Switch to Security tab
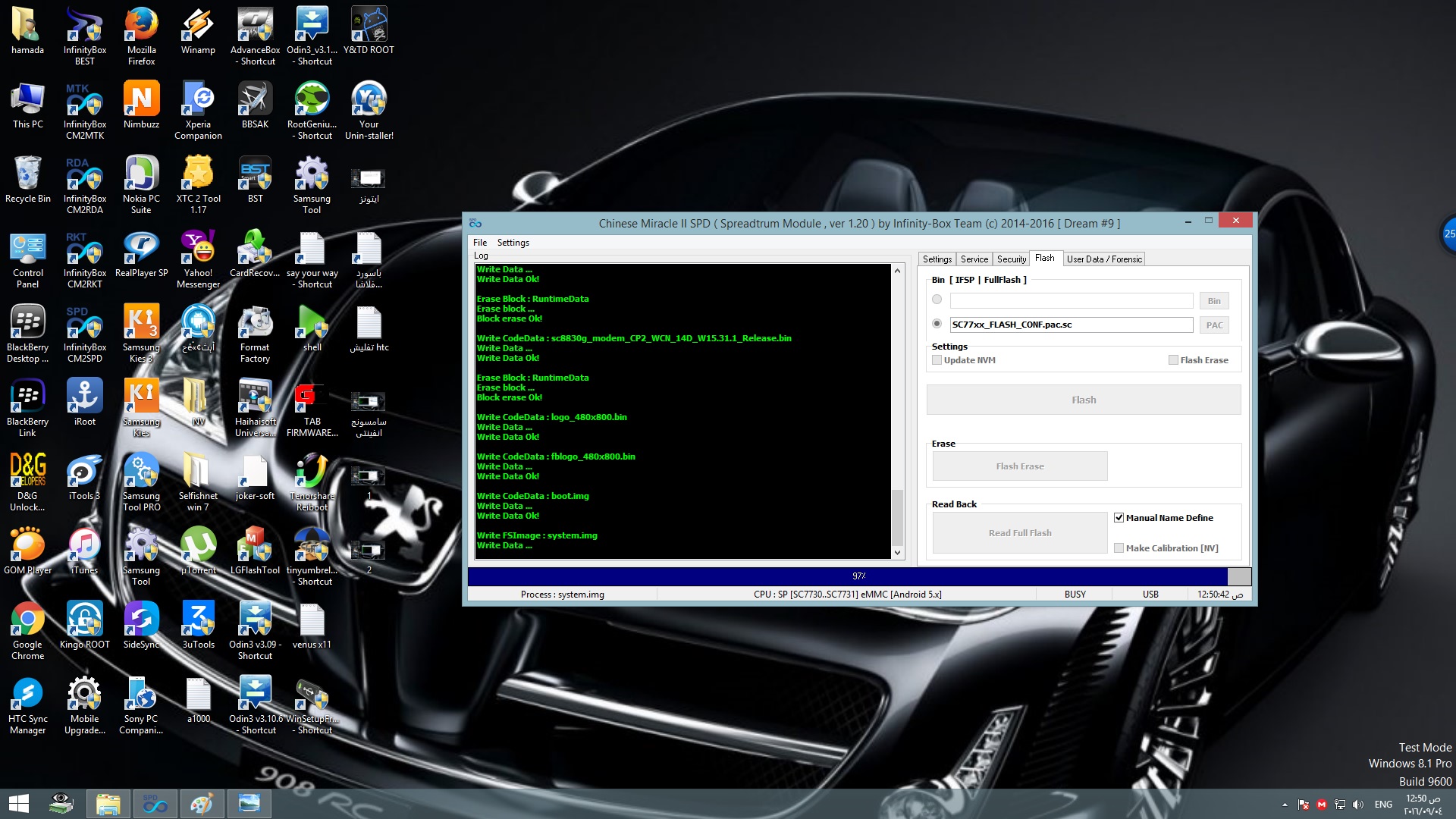 (x=1012, y=259)
